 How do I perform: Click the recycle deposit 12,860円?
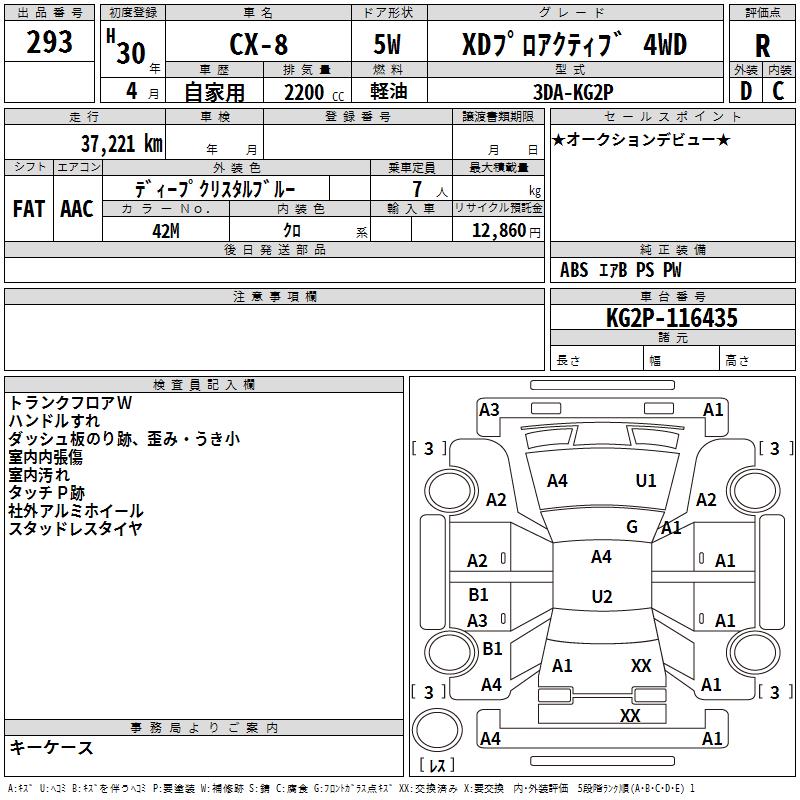click(x=506, y=231)
